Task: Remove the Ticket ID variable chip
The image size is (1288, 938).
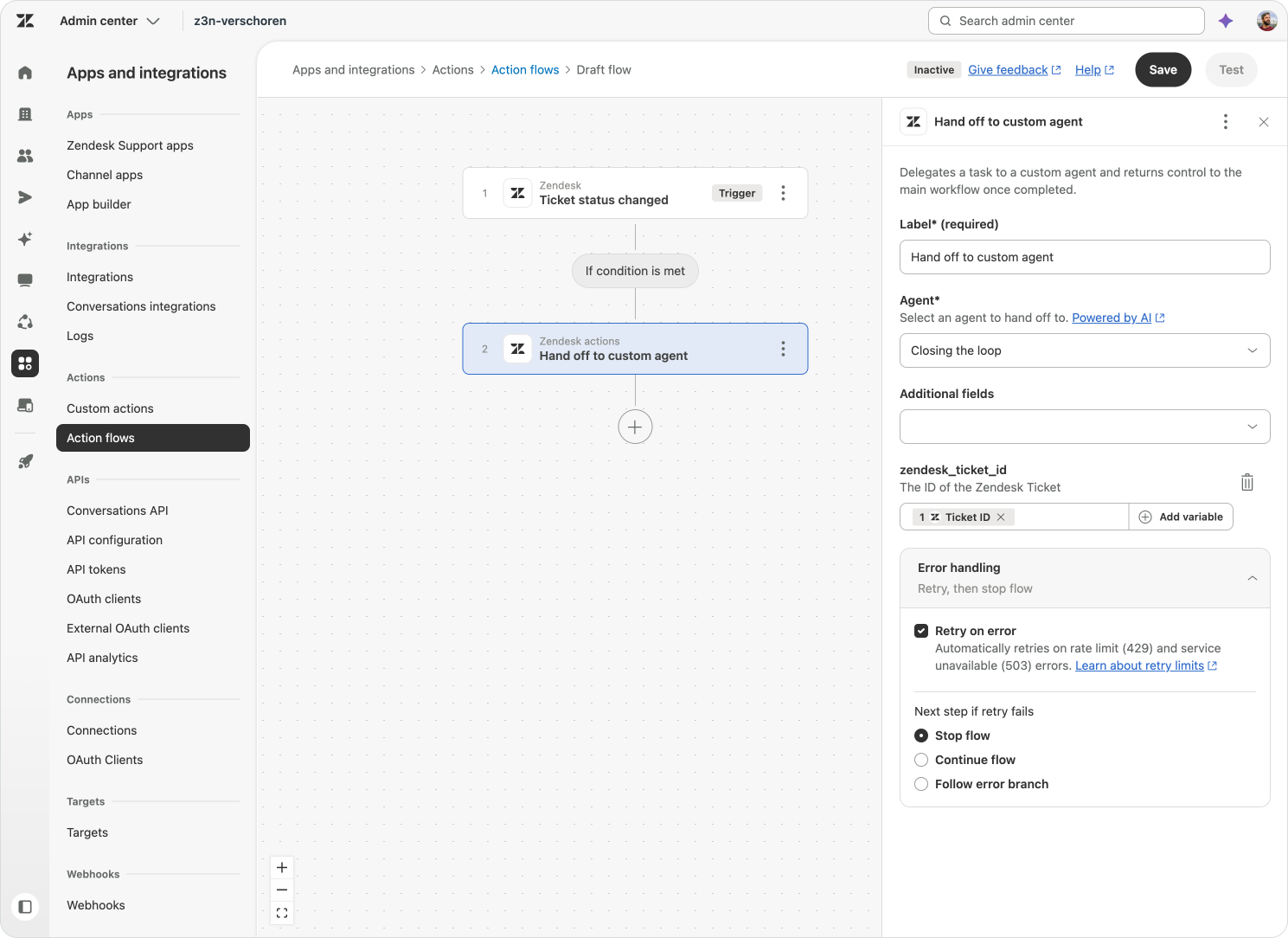Action: (x=1001, y=517)
